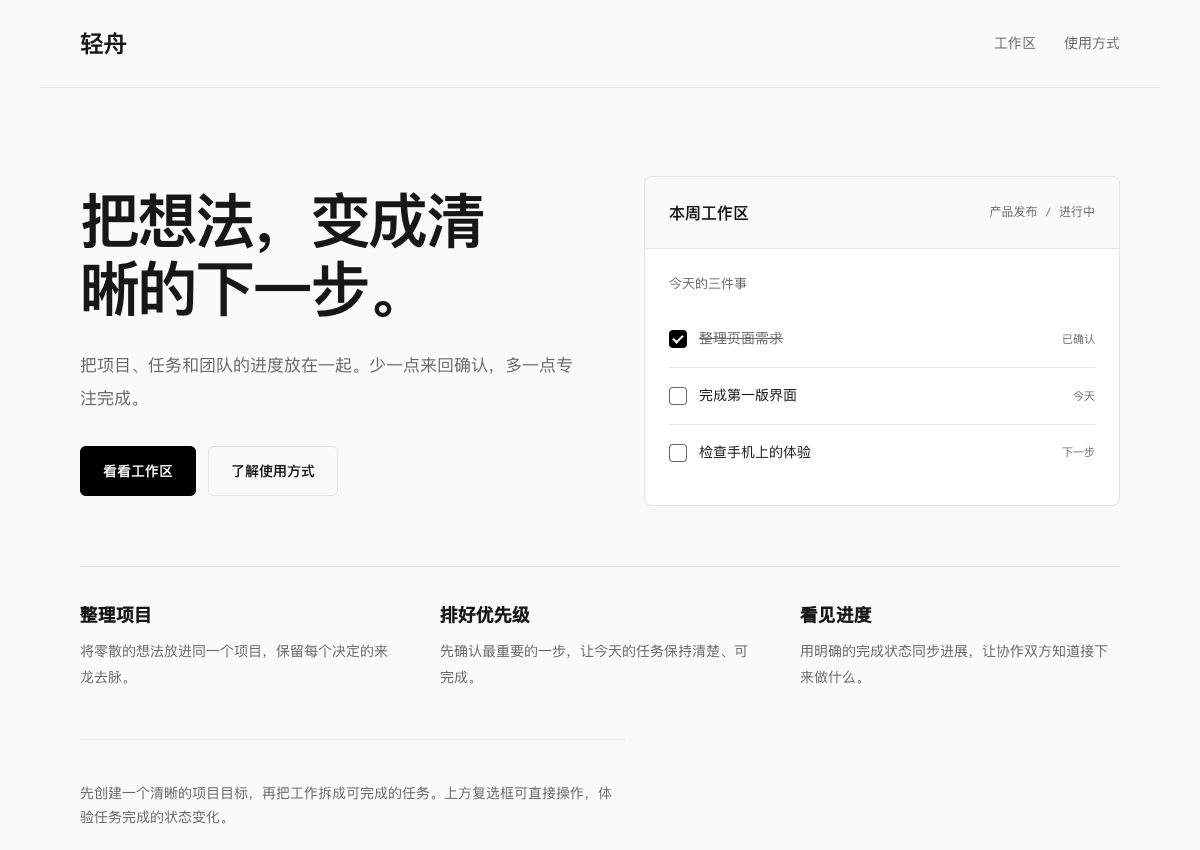Click the 看看工作区 button
This screenshot has width=1200, height=850.
138,471
